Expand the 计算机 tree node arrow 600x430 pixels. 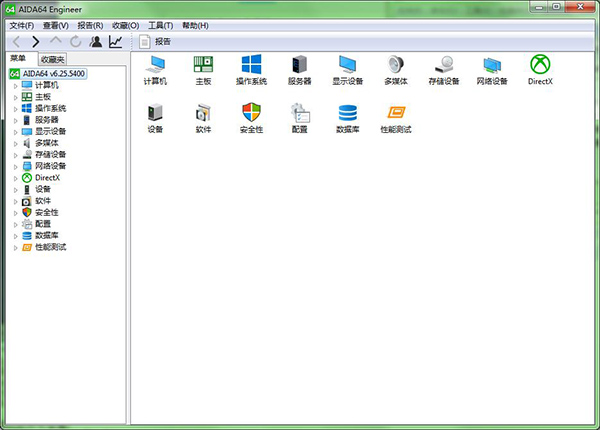[x=16, y=86]
